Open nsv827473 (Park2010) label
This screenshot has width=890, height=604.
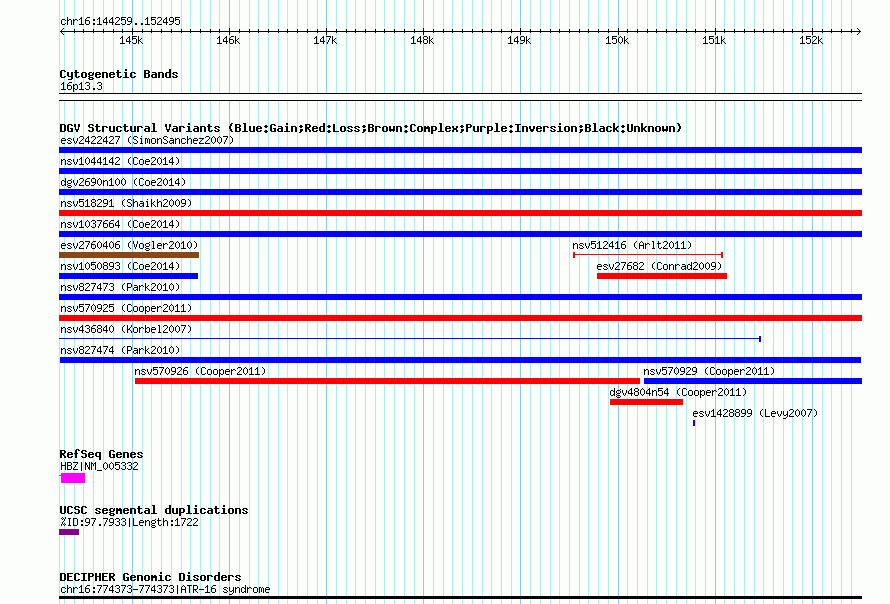click(x=120, y=287)
